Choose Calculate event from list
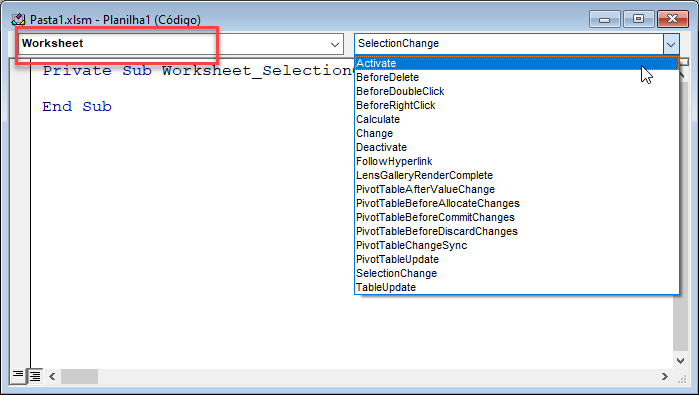 coord(517,119)
